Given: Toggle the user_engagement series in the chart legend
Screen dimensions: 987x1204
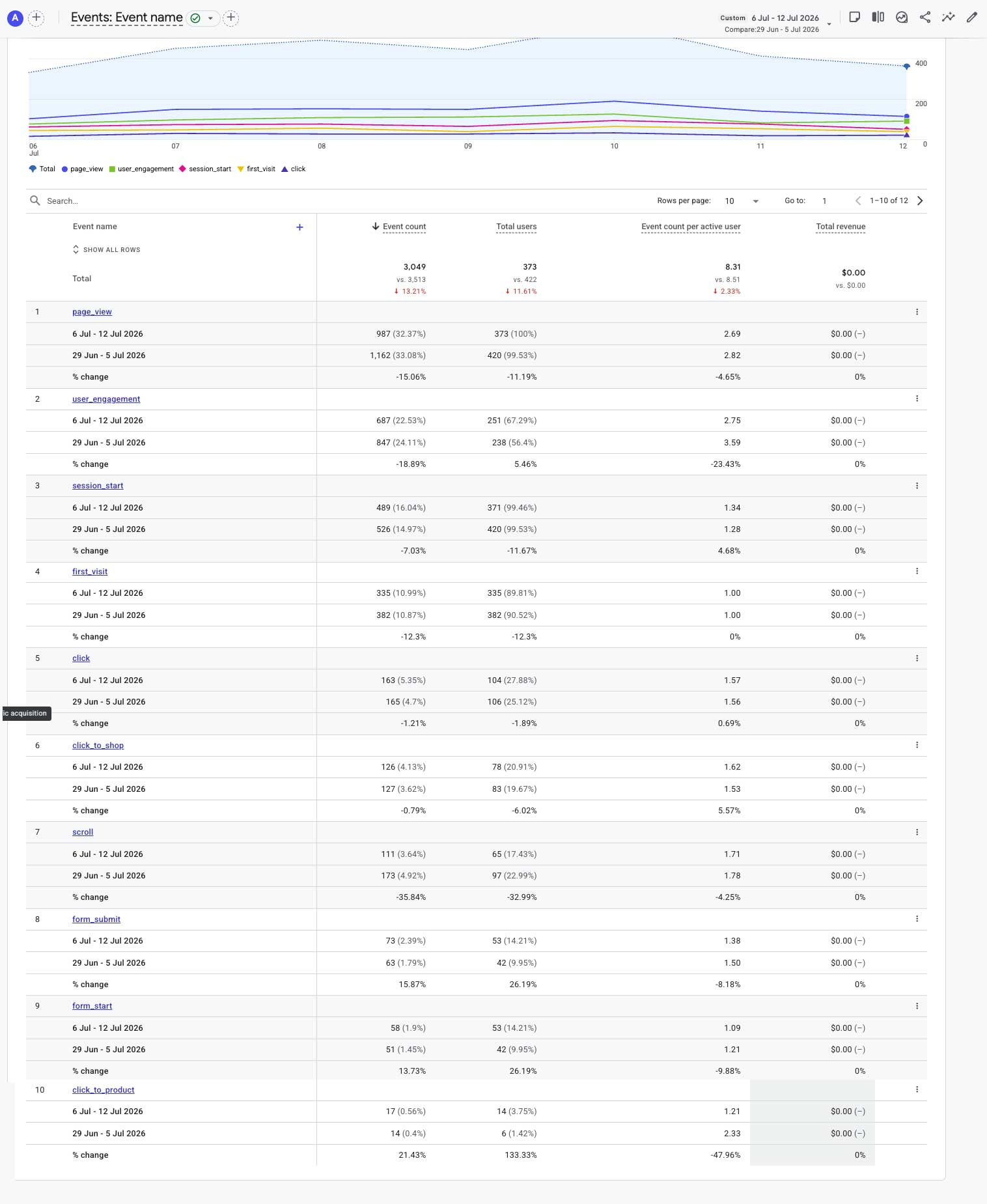Looking at the screenshot, I should tap(141, 169).
